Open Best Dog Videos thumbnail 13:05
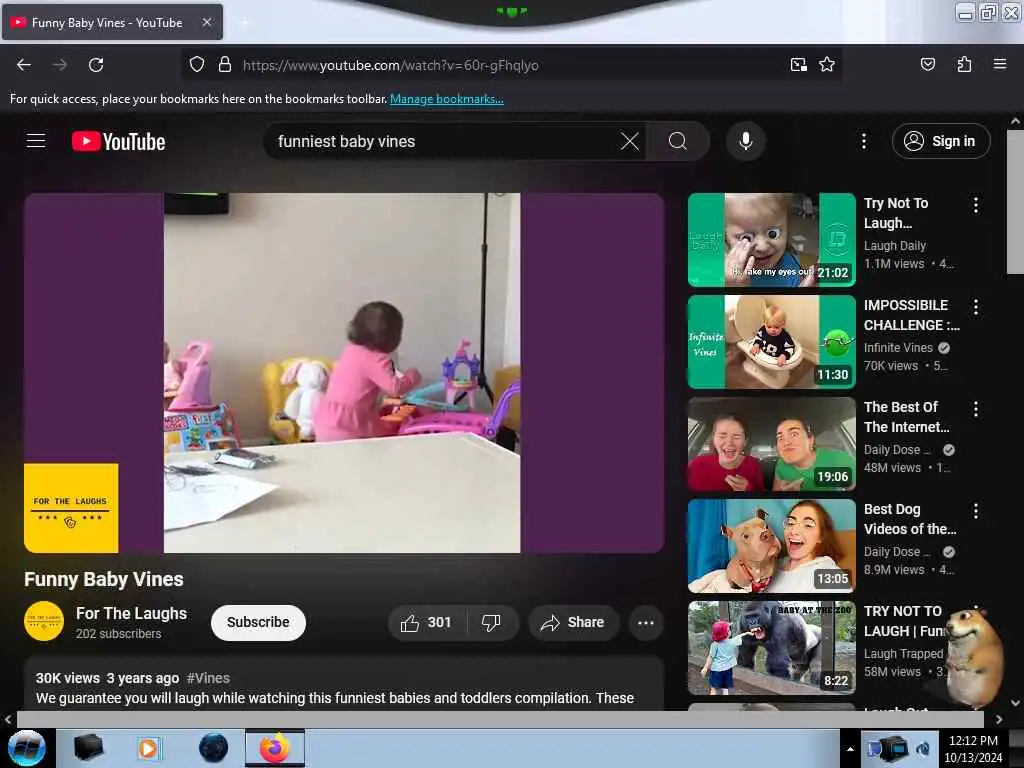Image resolution: width=1024 pixels, height=768 pixels. tap(771, 545)
